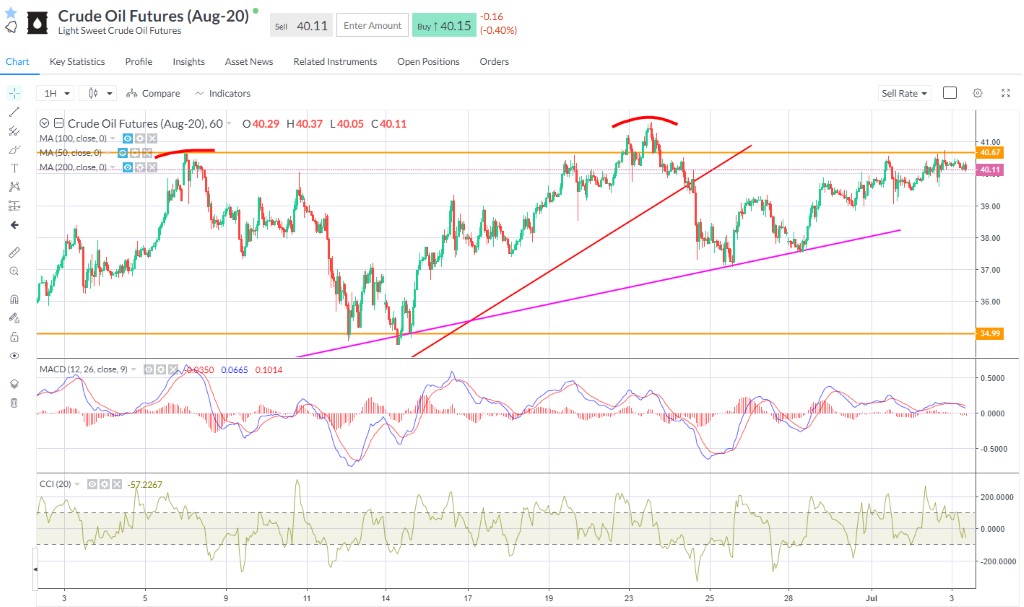Activate the ruler measure tool
Screen dimensions: 1024x607
(14, 252)
